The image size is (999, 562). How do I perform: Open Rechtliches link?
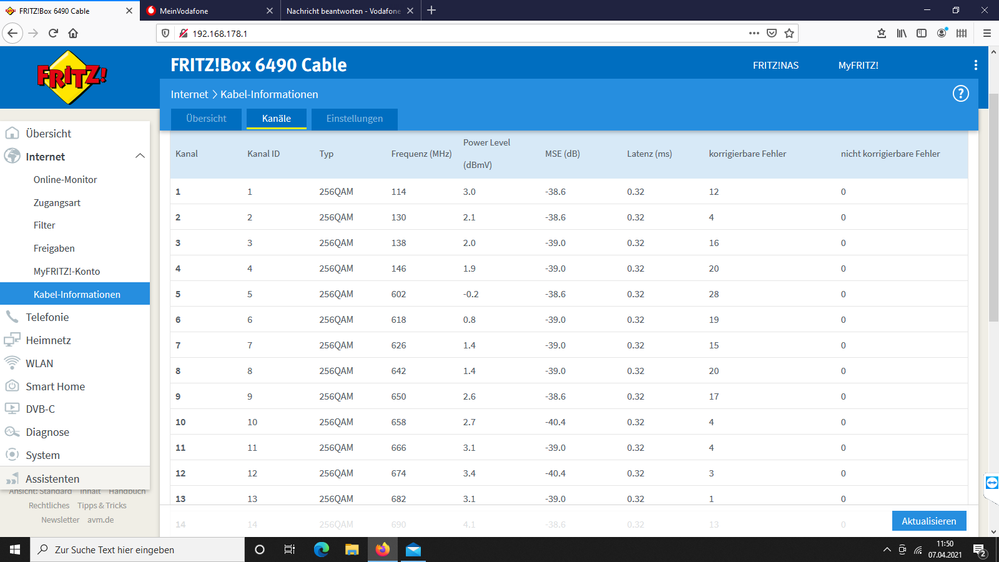(x=49, y=505)
